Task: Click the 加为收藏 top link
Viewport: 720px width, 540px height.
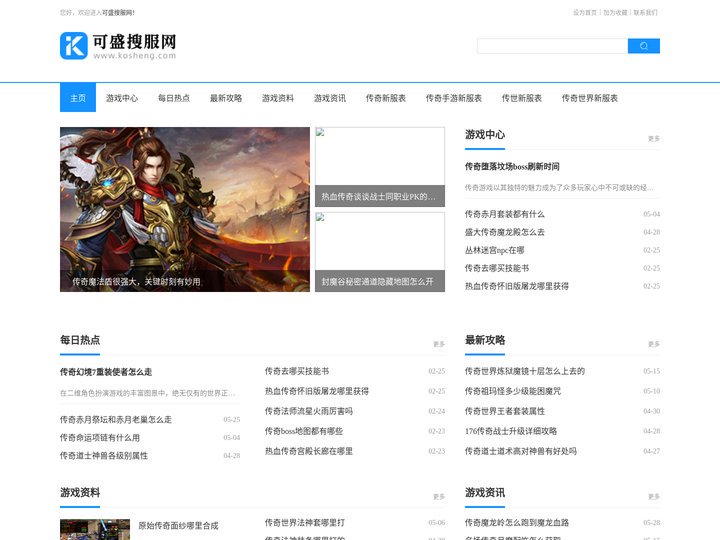Action: (x=615, y=13)
